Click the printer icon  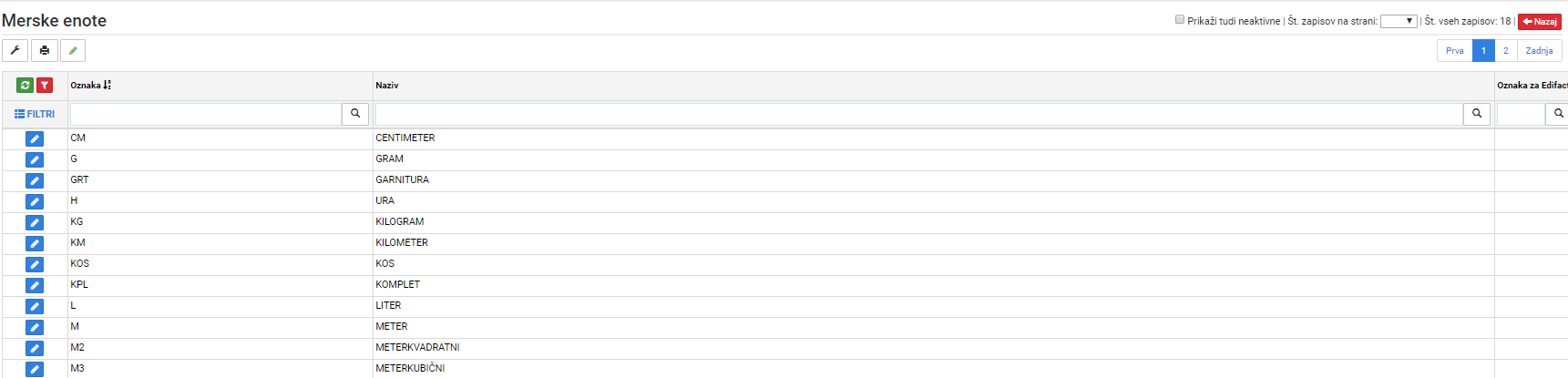[x=45, y=51]
